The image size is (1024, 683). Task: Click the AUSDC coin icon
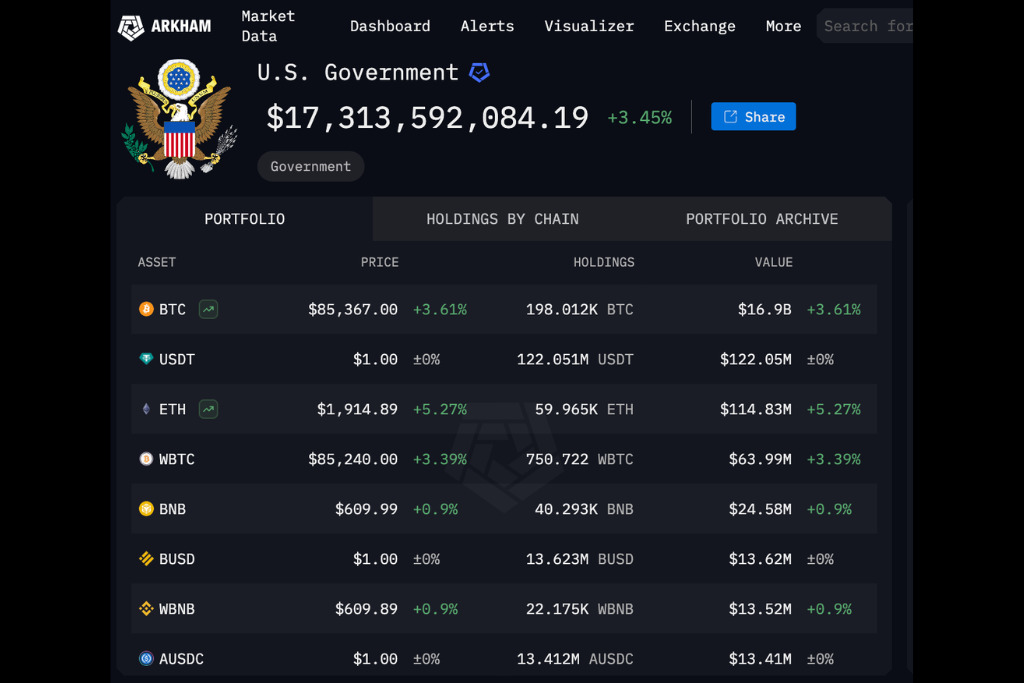(x=146, y=659)
